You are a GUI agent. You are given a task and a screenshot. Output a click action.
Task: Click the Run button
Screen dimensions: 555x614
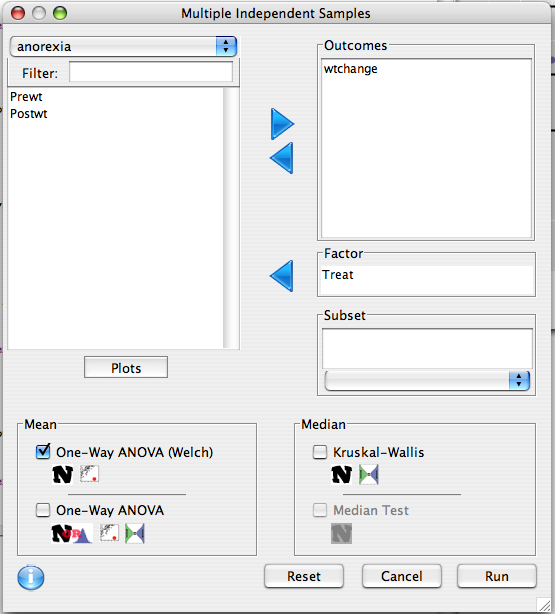coord(497,576)
